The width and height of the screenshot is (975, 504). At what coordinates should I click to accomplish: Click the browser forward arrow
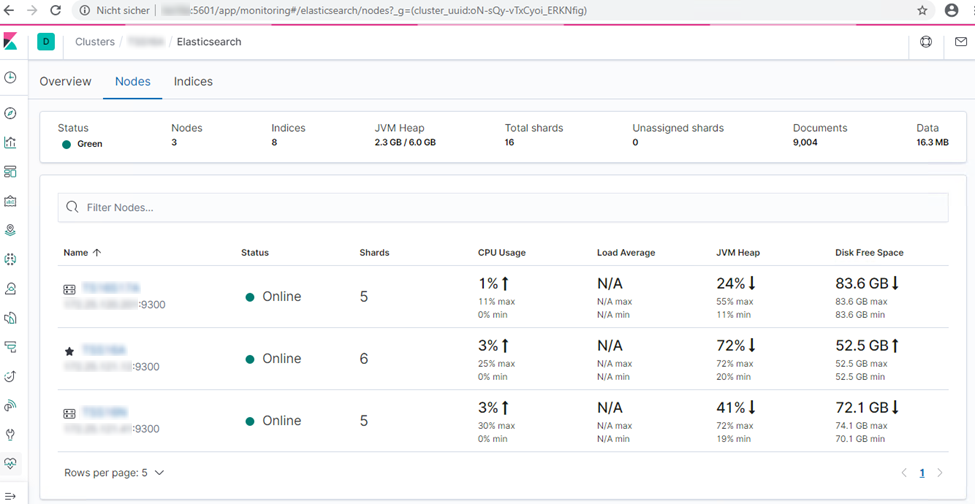pos(32,11)
